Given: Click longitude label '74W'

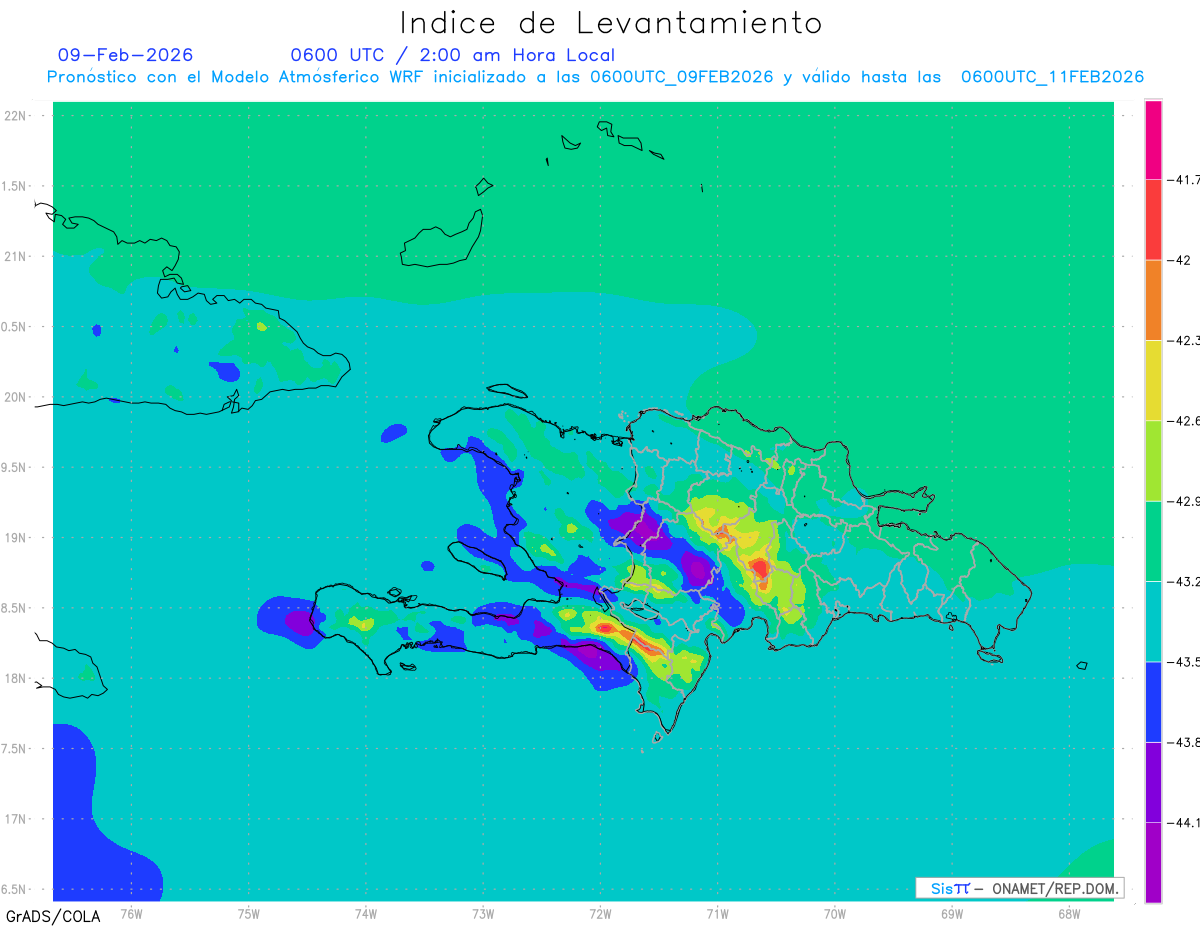Looking at the screenshot, I should click(x=365, y=914).
